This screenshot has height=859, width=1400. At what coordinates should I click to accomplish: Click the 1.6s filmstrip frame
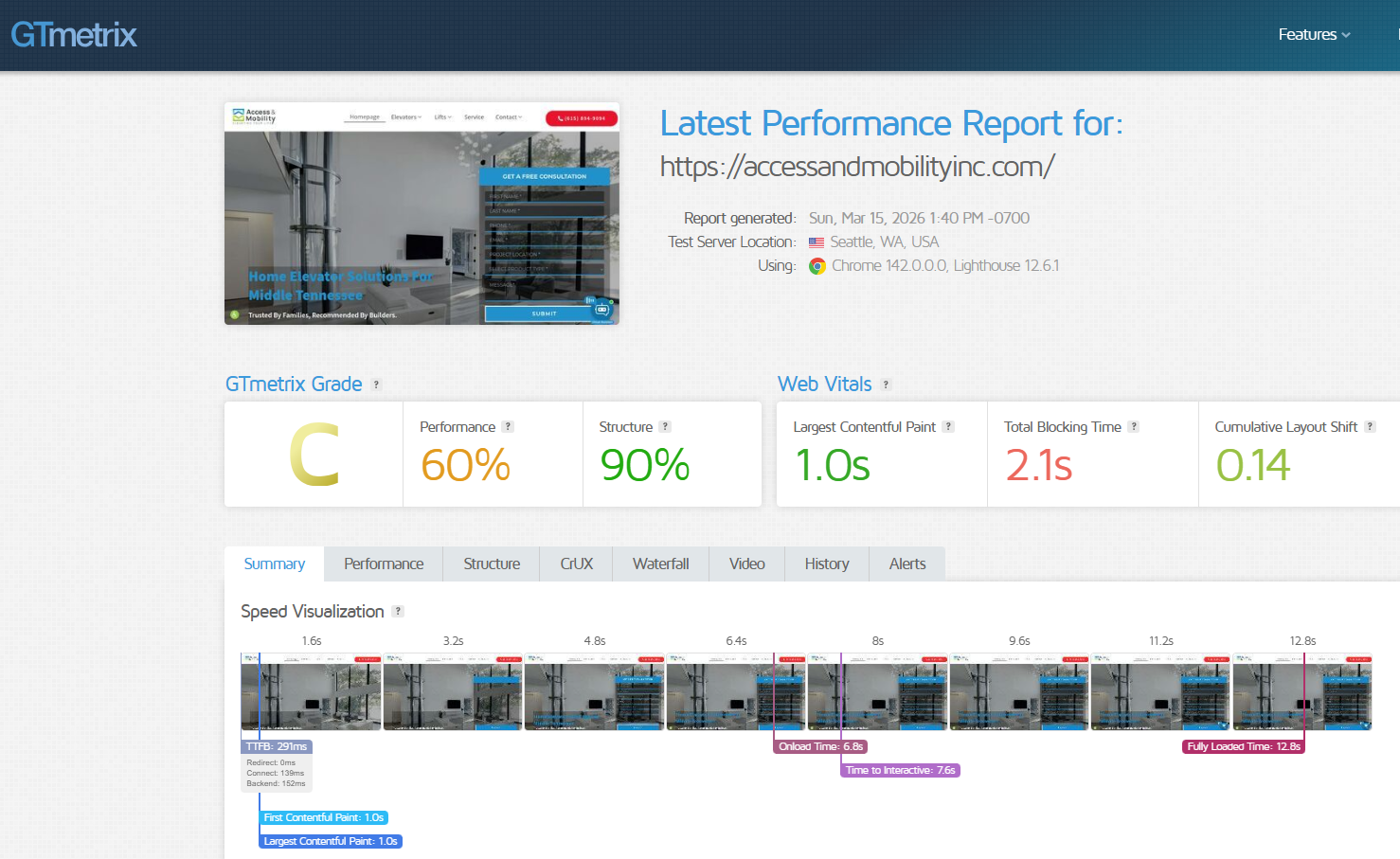coord(311,691)
